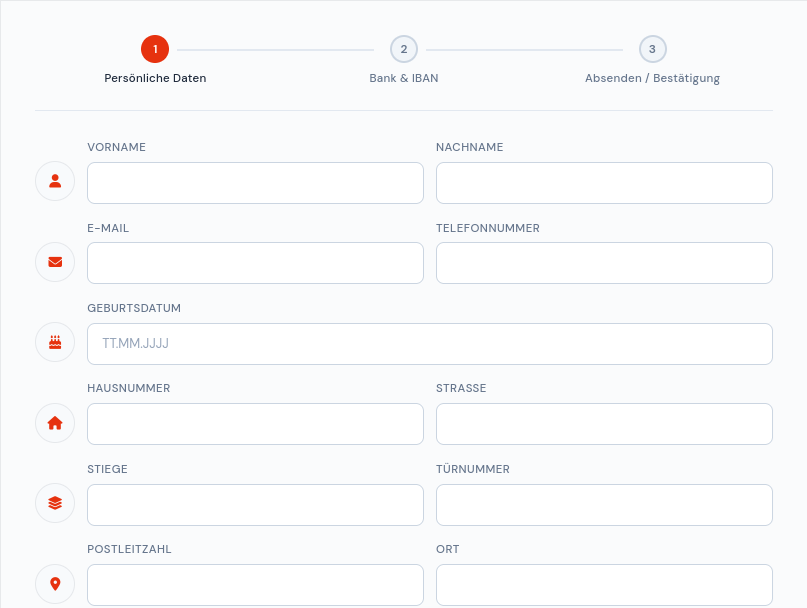Click the "VORNAME" field label
Screen dimensions: 807x608
click(x=116, y=147)
